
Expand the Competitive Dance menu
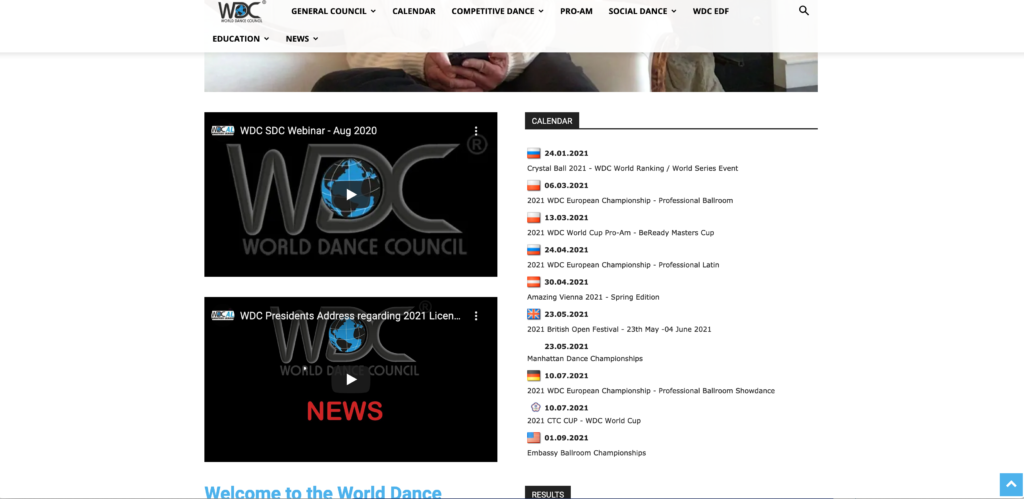498,11
